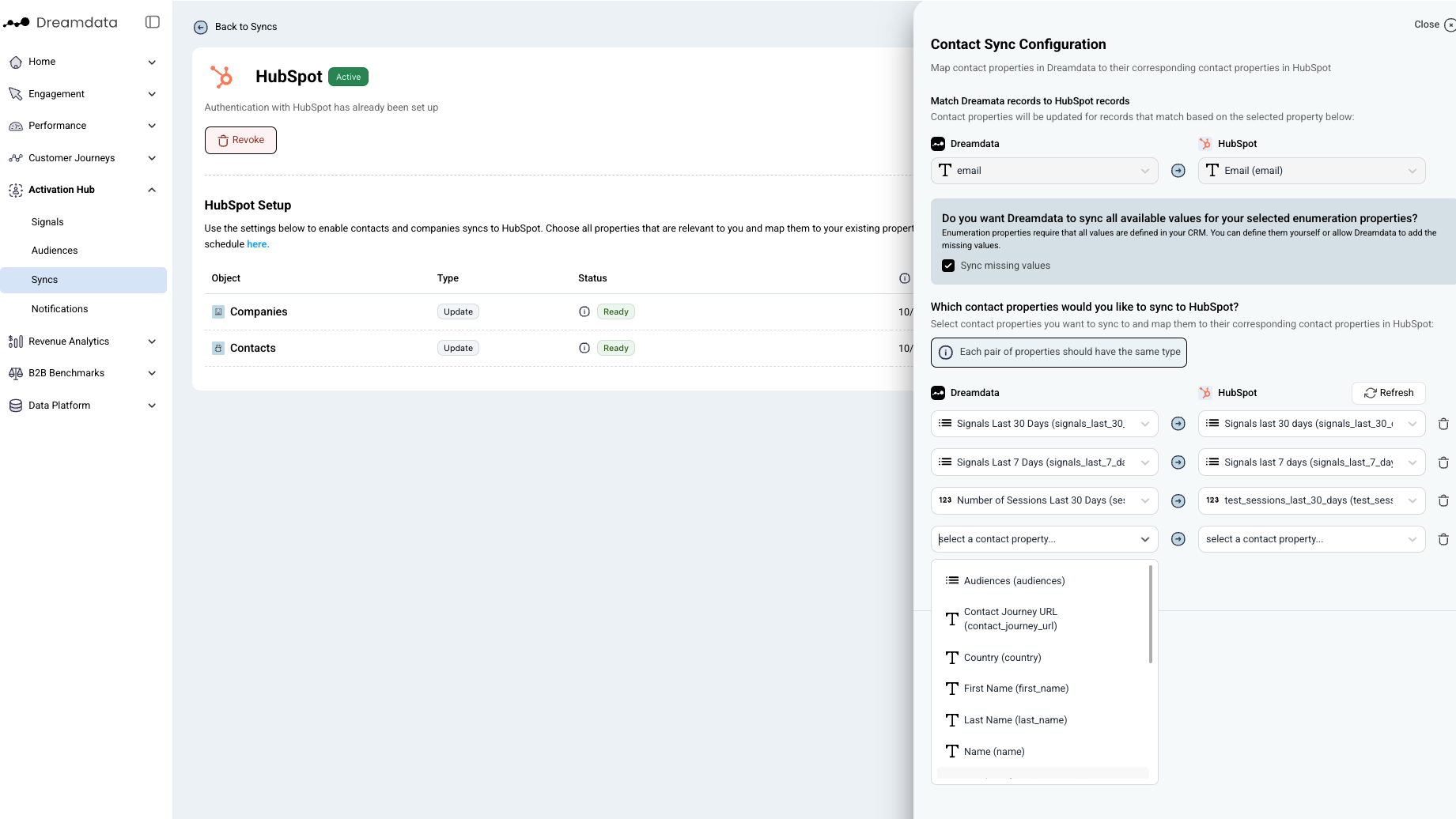Open Audiences under Activation Hub
This screenshot has width=1456, height=819.
[x=54, y=250]
